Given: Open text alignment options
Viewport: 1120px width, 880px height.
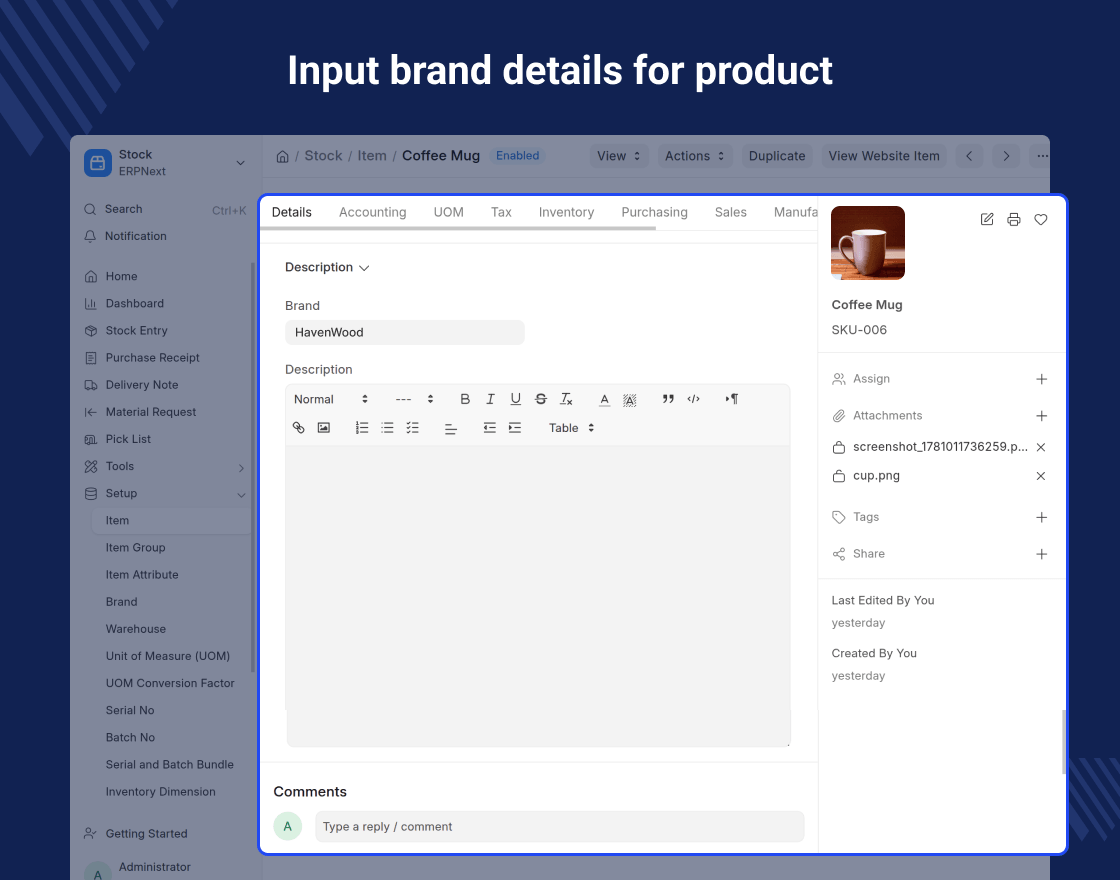Looking at the screenshot, I should [451, 428].
